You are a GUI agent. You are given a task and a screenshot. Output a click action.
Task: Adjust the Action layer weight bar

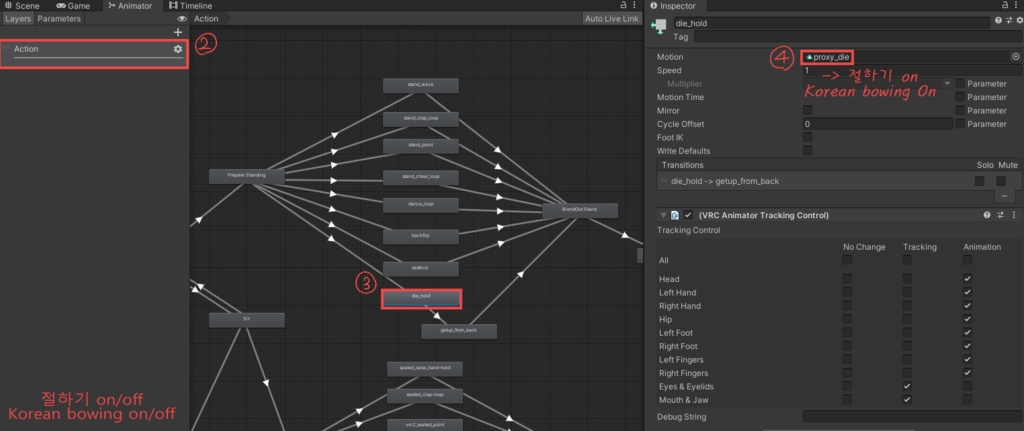point(99,58)
